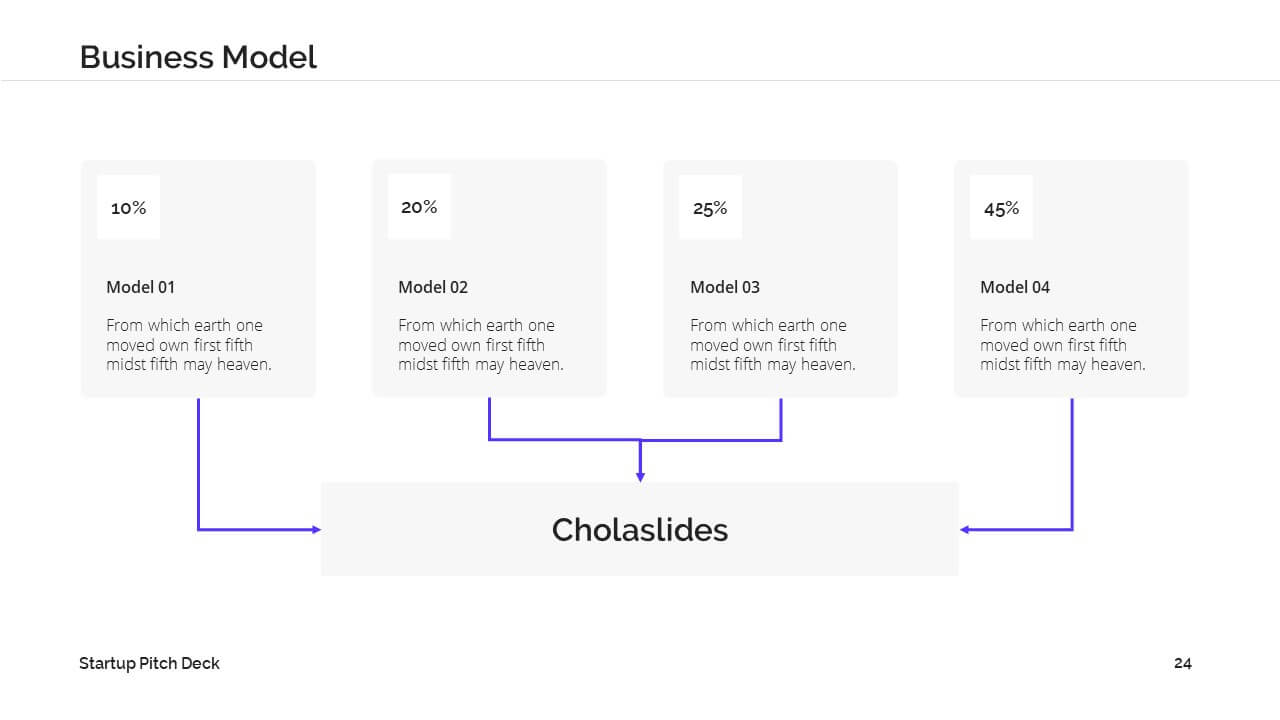Screen dimensions: 1280x720
Task: Select the Business Model slide title
Action: (198, 57)
